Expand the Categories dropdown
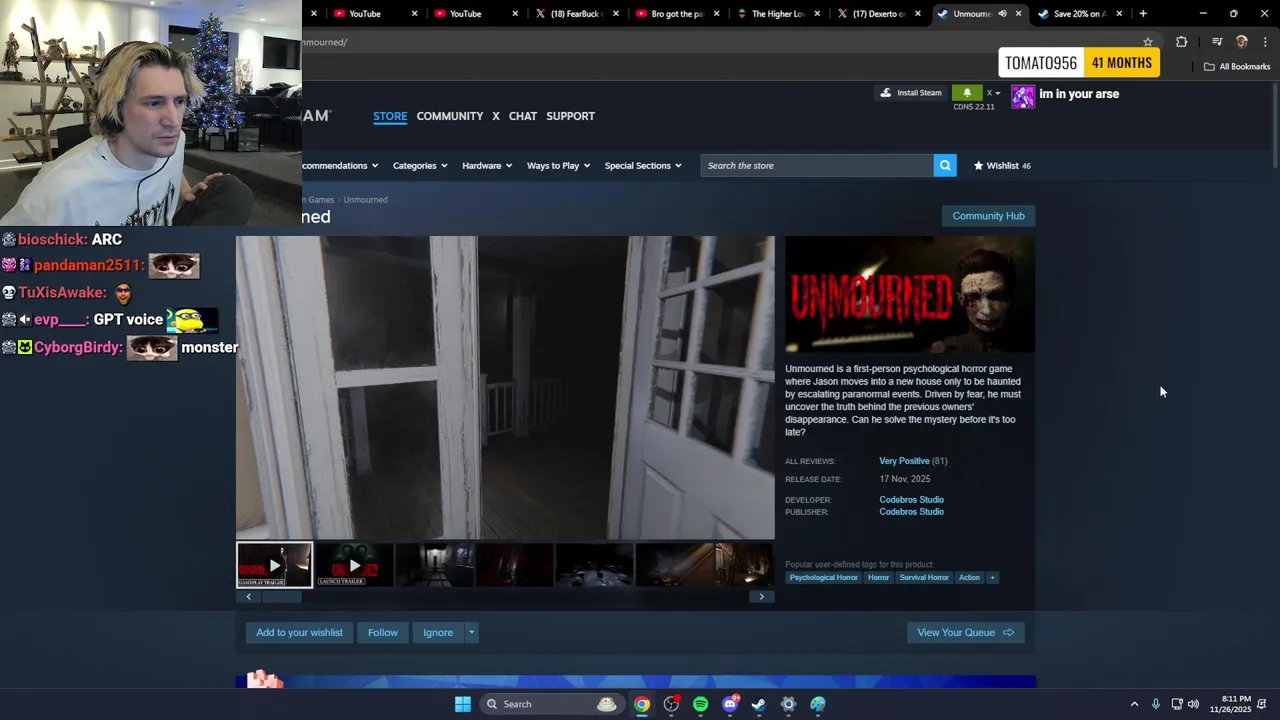The width and height of the screenshot is (1280, 720). pyautogui.click(x=420, y=165)
